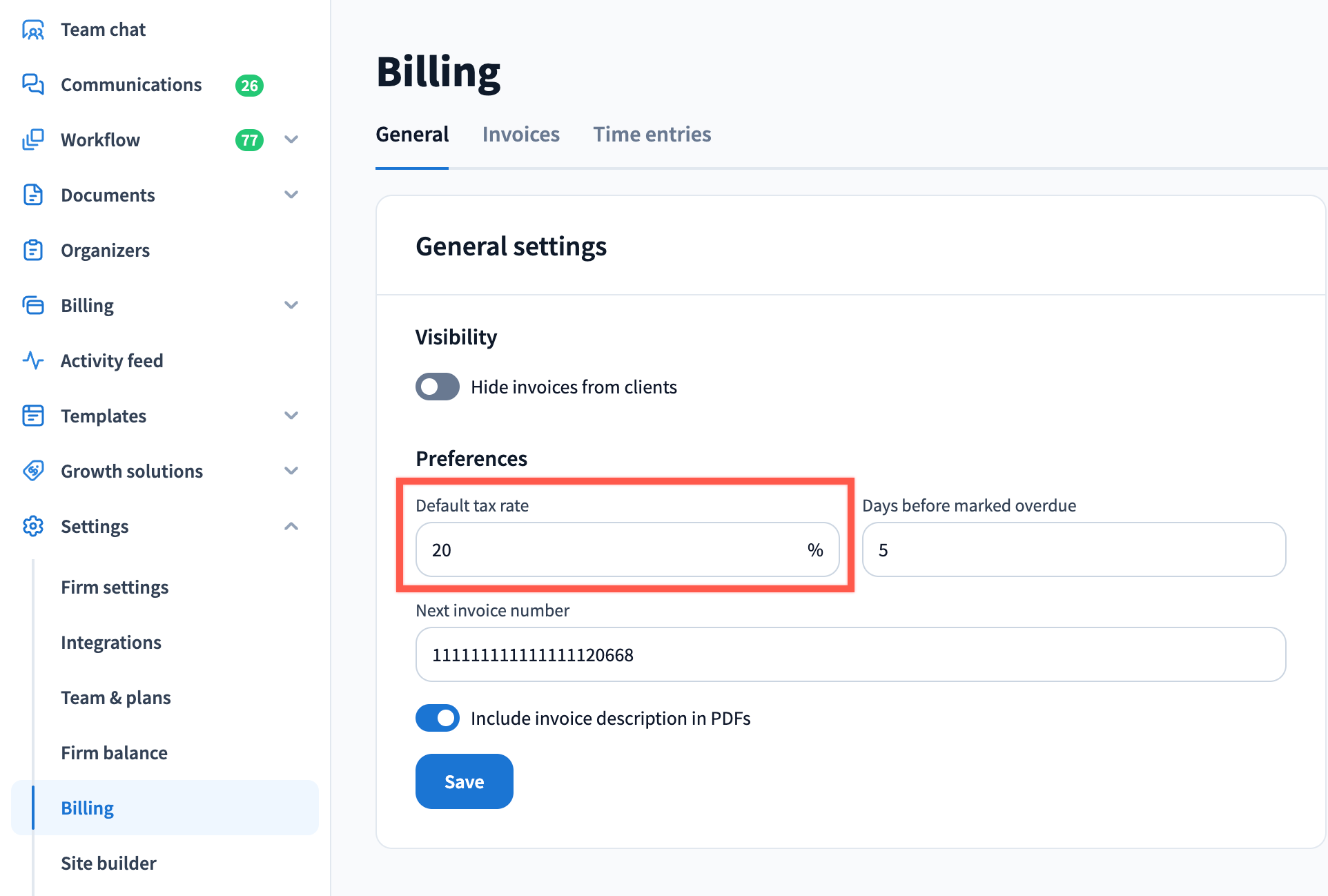This screenshot has height=896, width=1328.
Task: Switch to the Invoices tab
Action: coord(520,134)
